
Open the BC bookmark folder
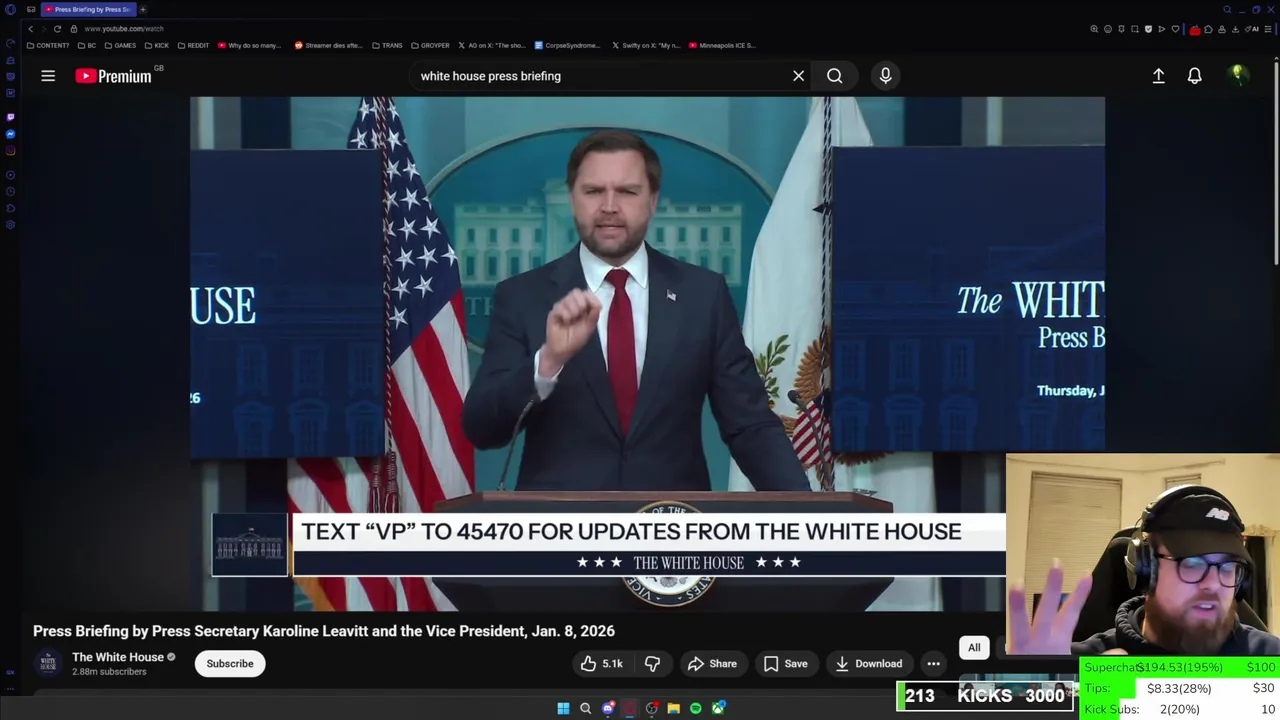pyautogui.click(x=87, y=45)
